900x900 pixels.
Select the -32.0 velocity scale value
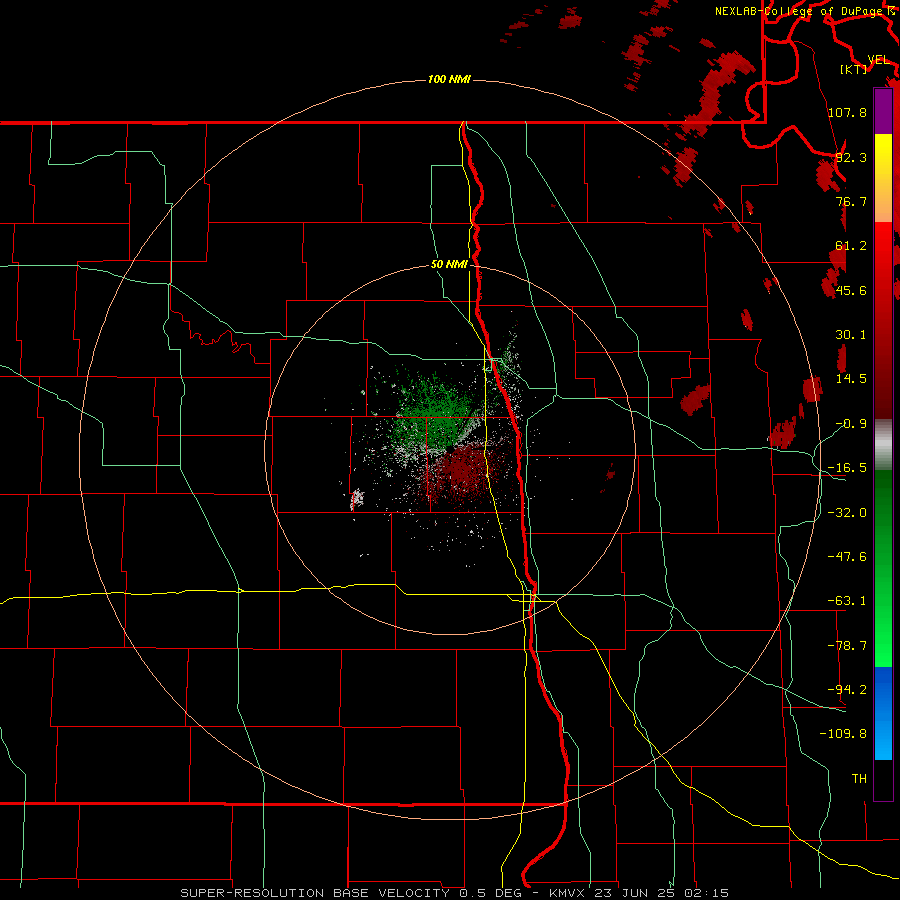click(847, 513)
